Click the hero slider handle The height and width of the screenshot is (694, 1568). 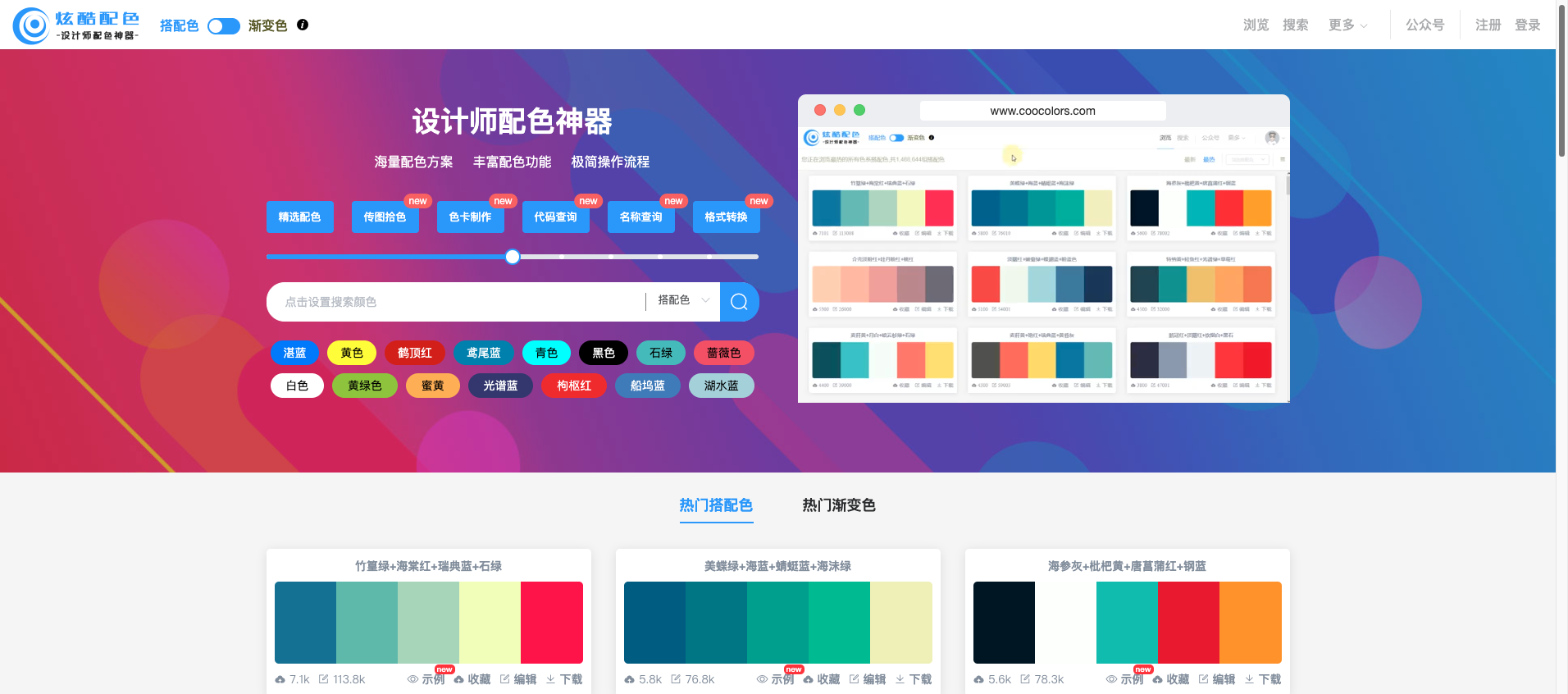[513, 257]
